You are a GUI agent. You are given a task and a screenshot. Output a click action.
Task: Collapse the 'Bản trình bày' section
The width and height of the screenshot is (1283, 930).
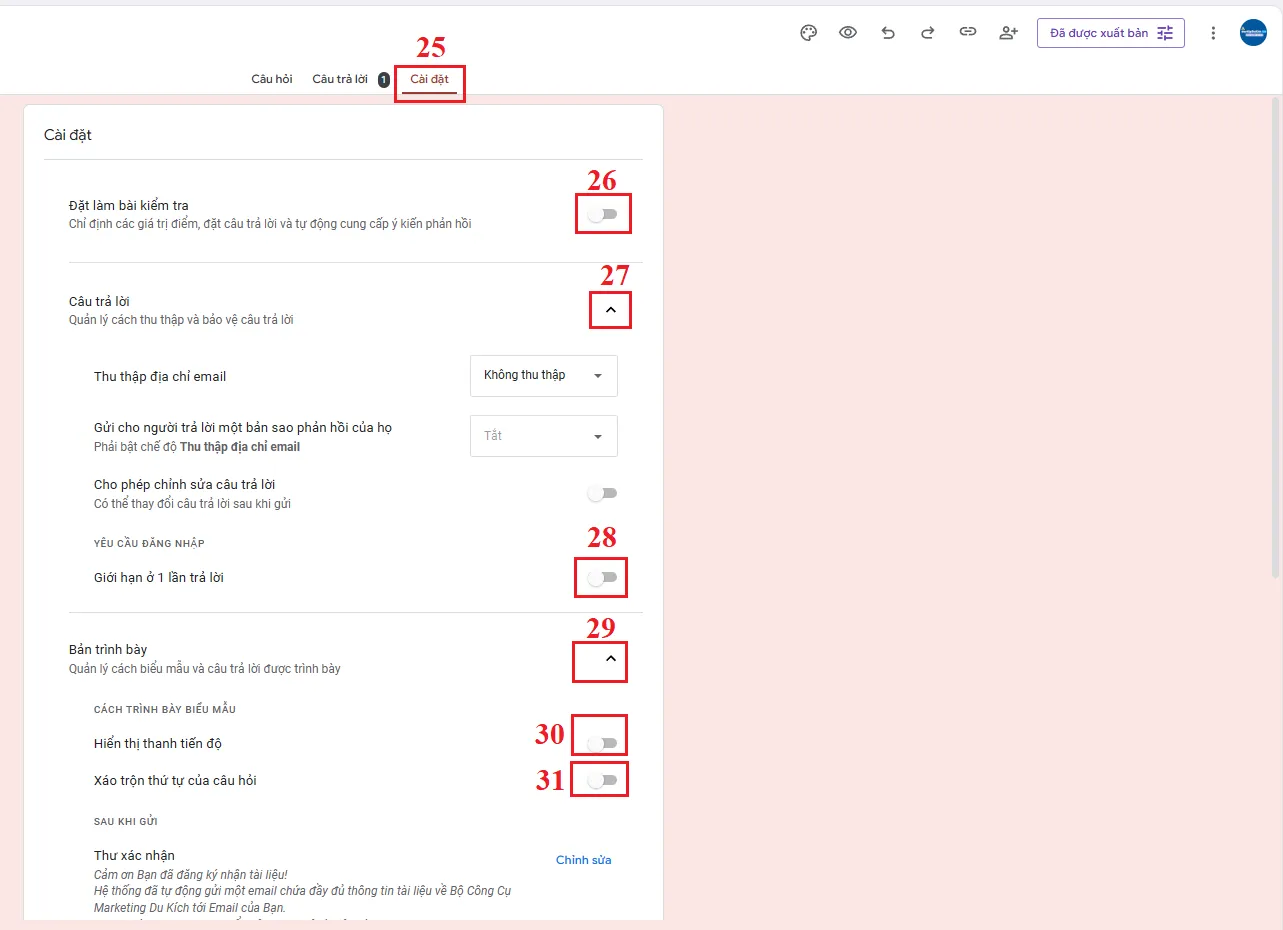pyautogui.click(x=611, y=659)
